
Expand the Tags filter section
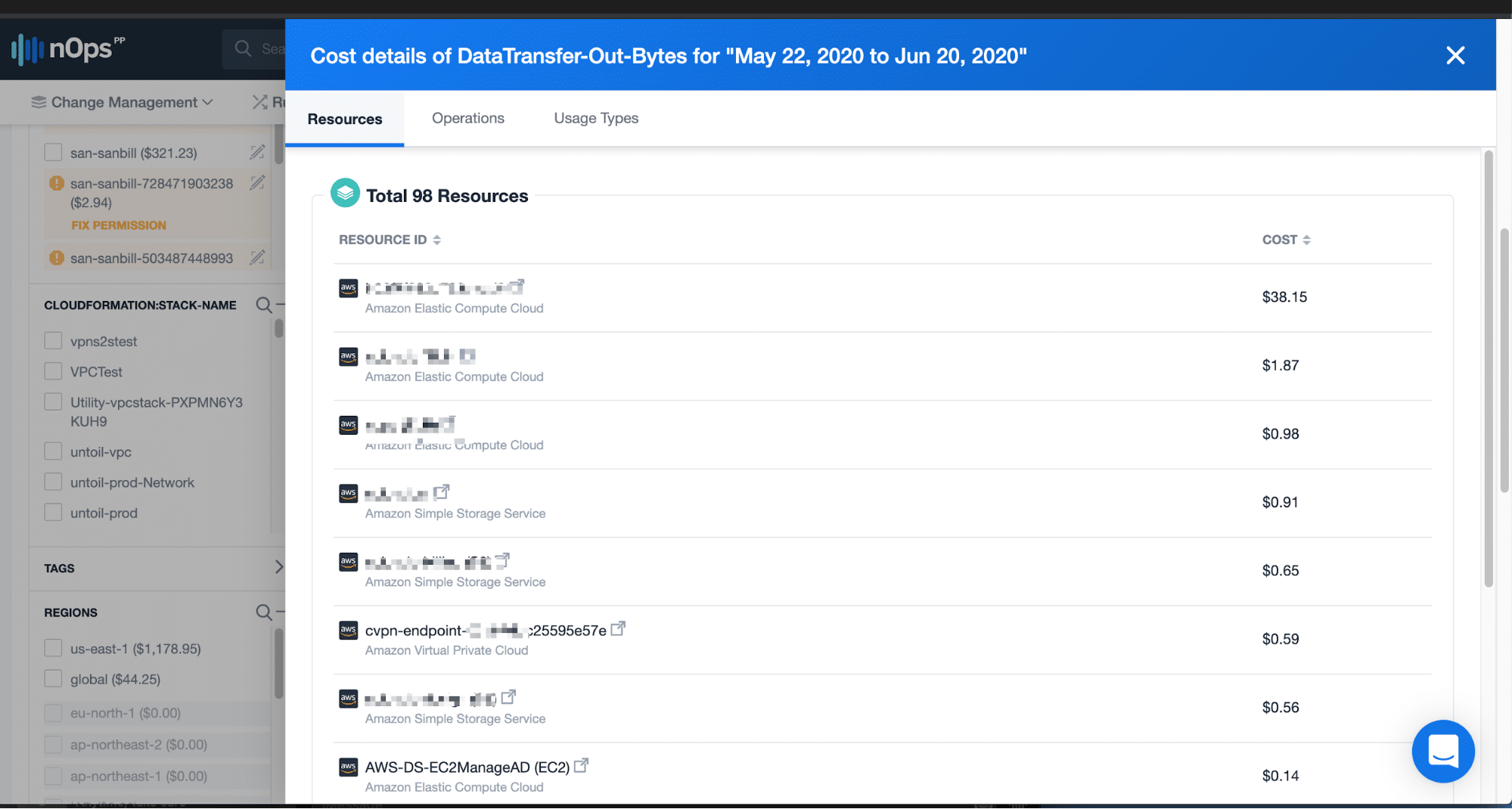click(x=278, y=567)
